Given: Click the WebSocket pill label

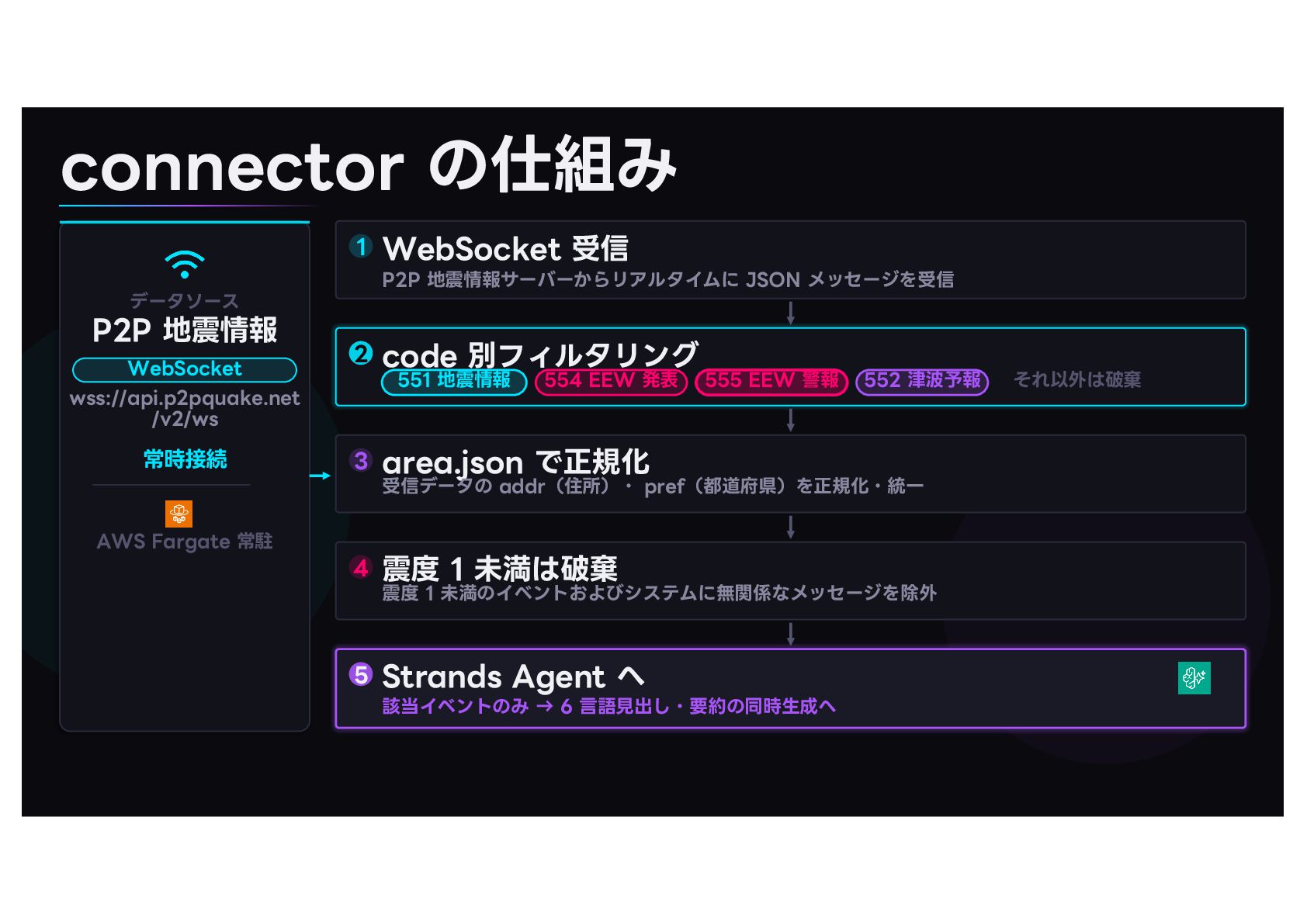Looking at the screenshot, I should (185, 369).
